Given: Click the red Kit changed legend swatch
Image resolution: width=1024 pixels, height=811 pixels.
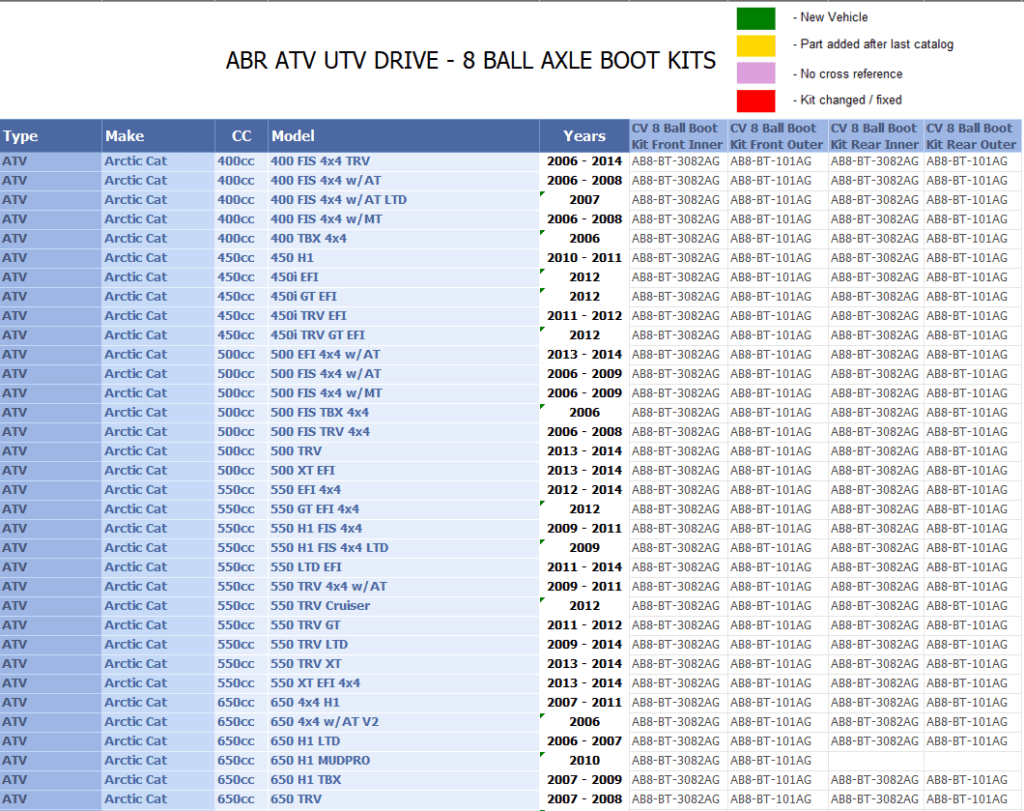Looking at the screenshot, I should [755, 100].
